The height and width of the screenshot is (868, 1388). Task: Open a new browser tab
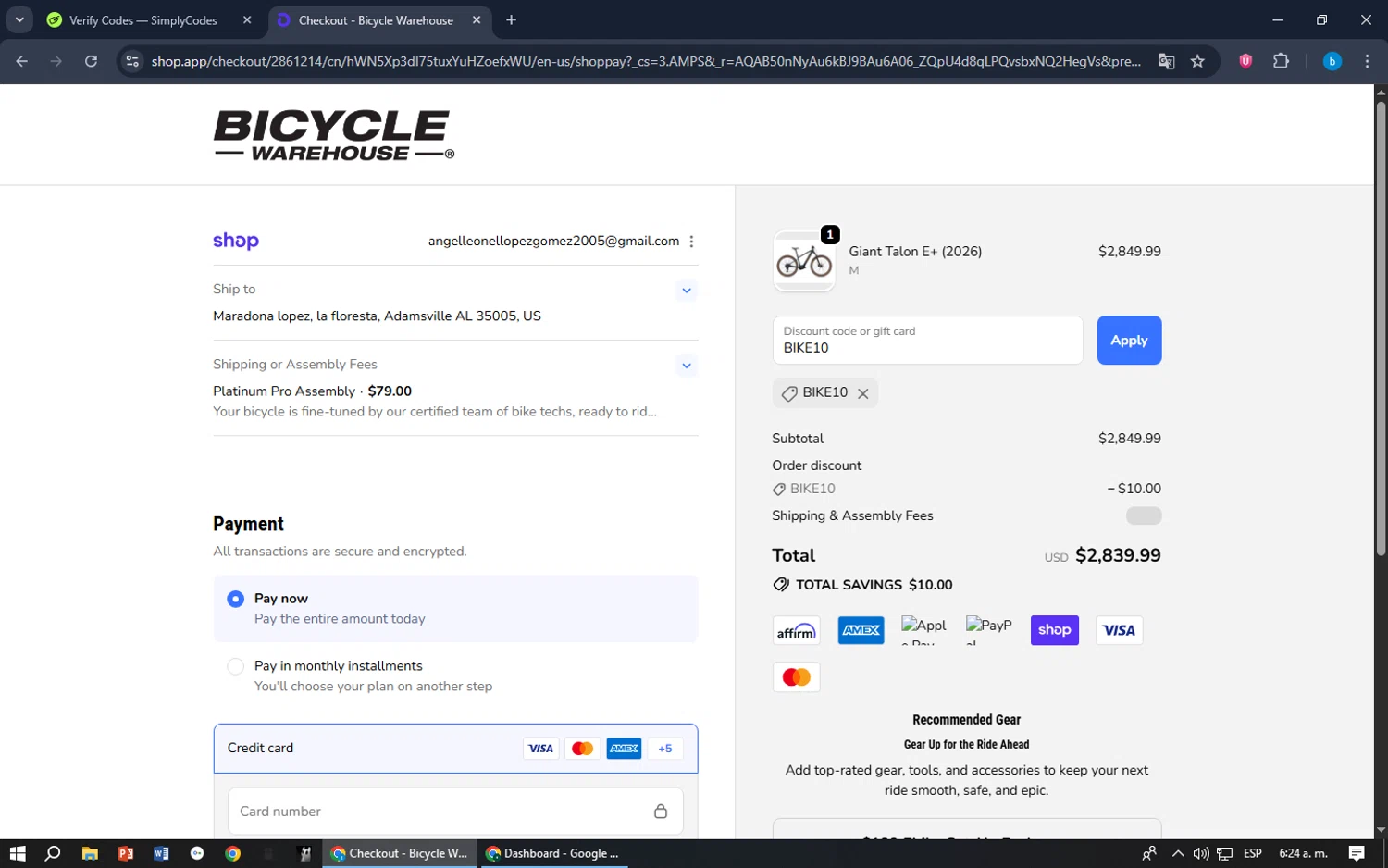(x=511, y=19)
